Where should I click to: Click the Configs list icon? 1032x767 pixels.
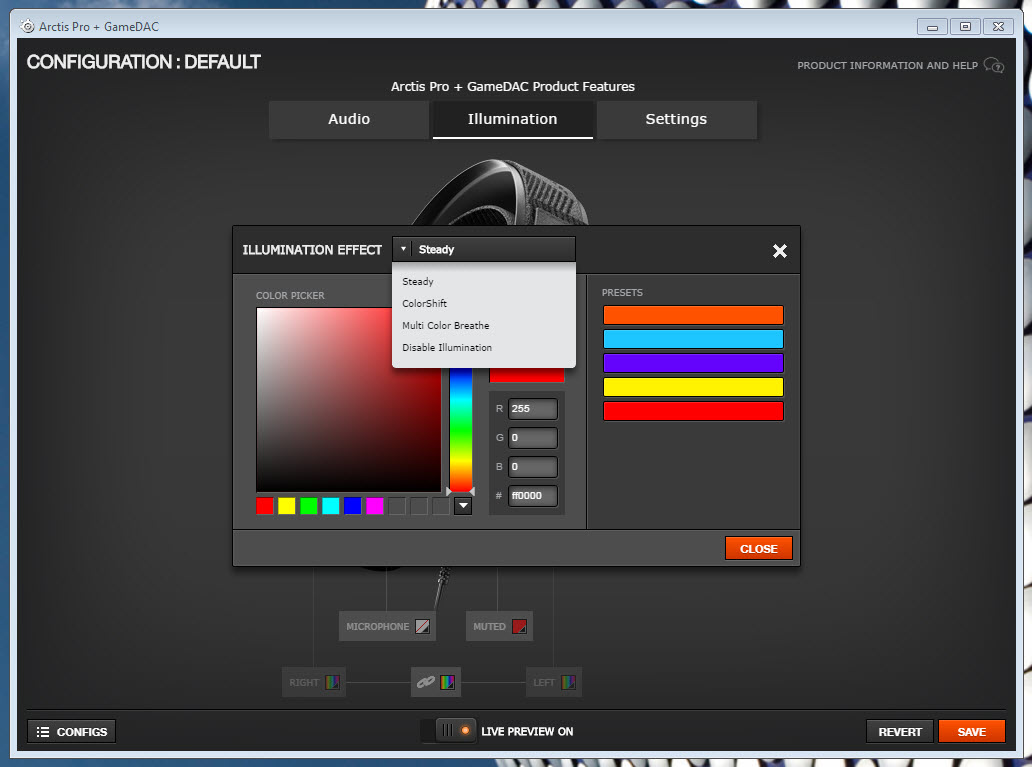click(43, 731)
